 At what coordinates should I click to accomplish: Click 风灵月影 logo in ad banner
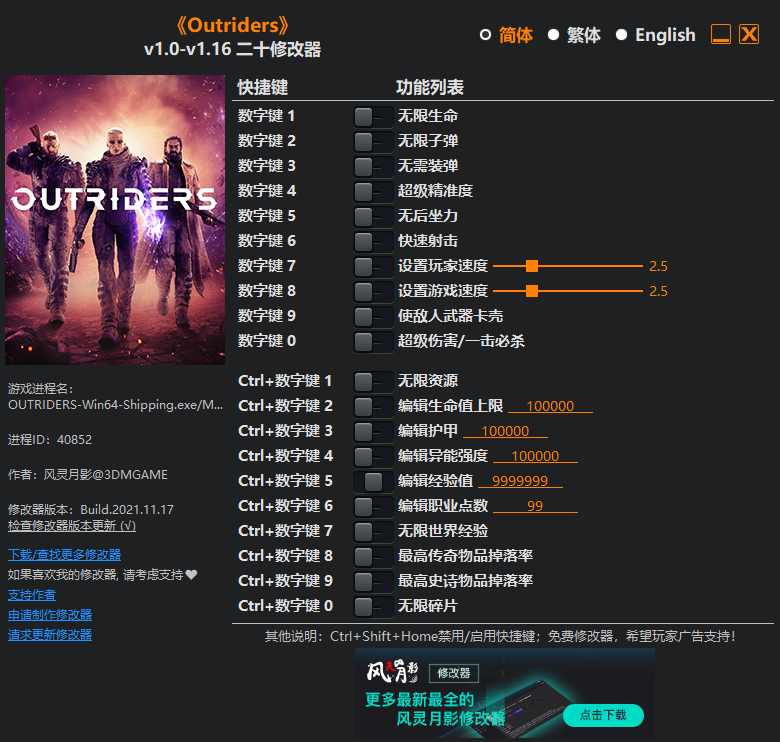point(392,672)
